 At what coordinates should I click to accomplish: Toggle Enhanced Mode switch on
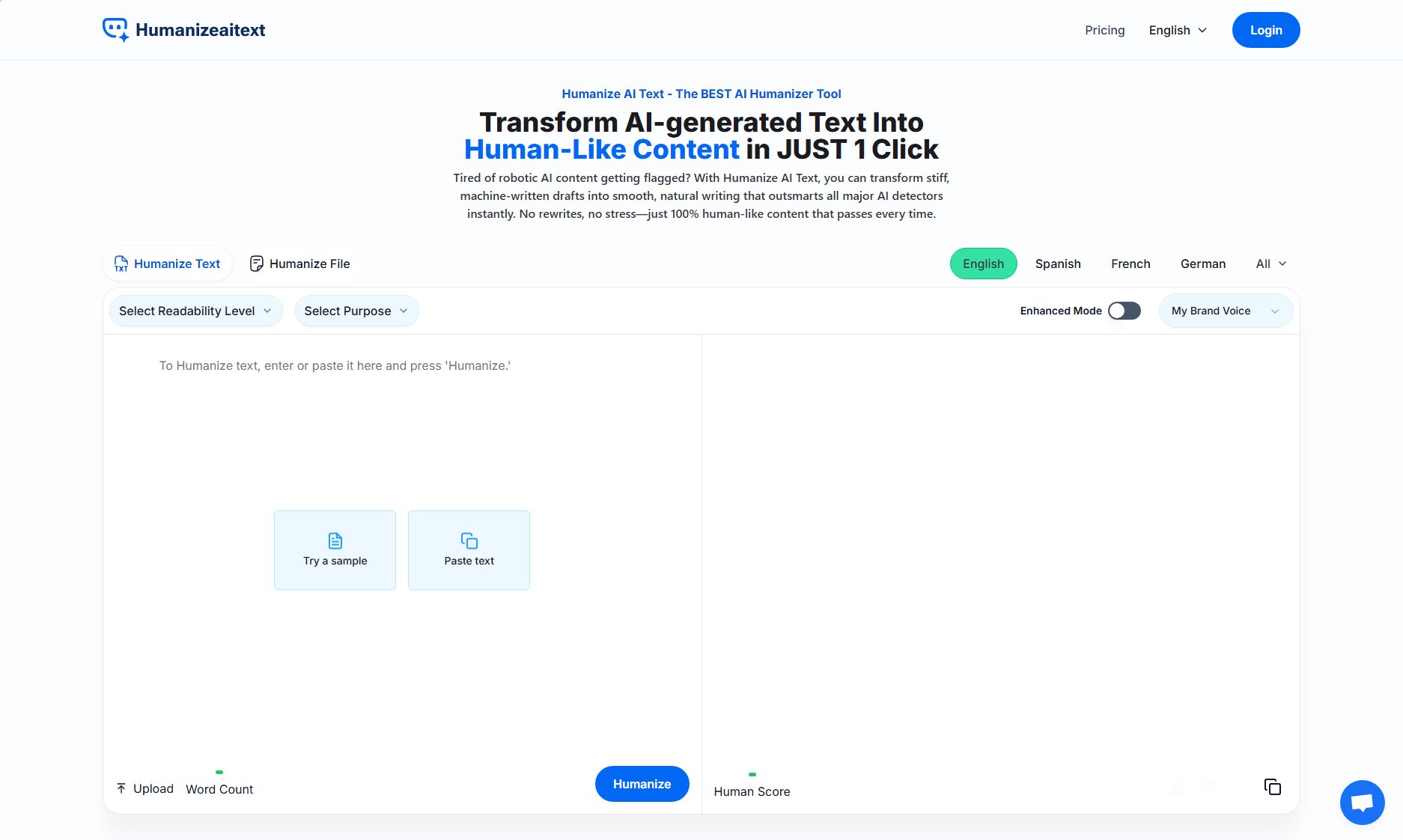click(1124, 311)
